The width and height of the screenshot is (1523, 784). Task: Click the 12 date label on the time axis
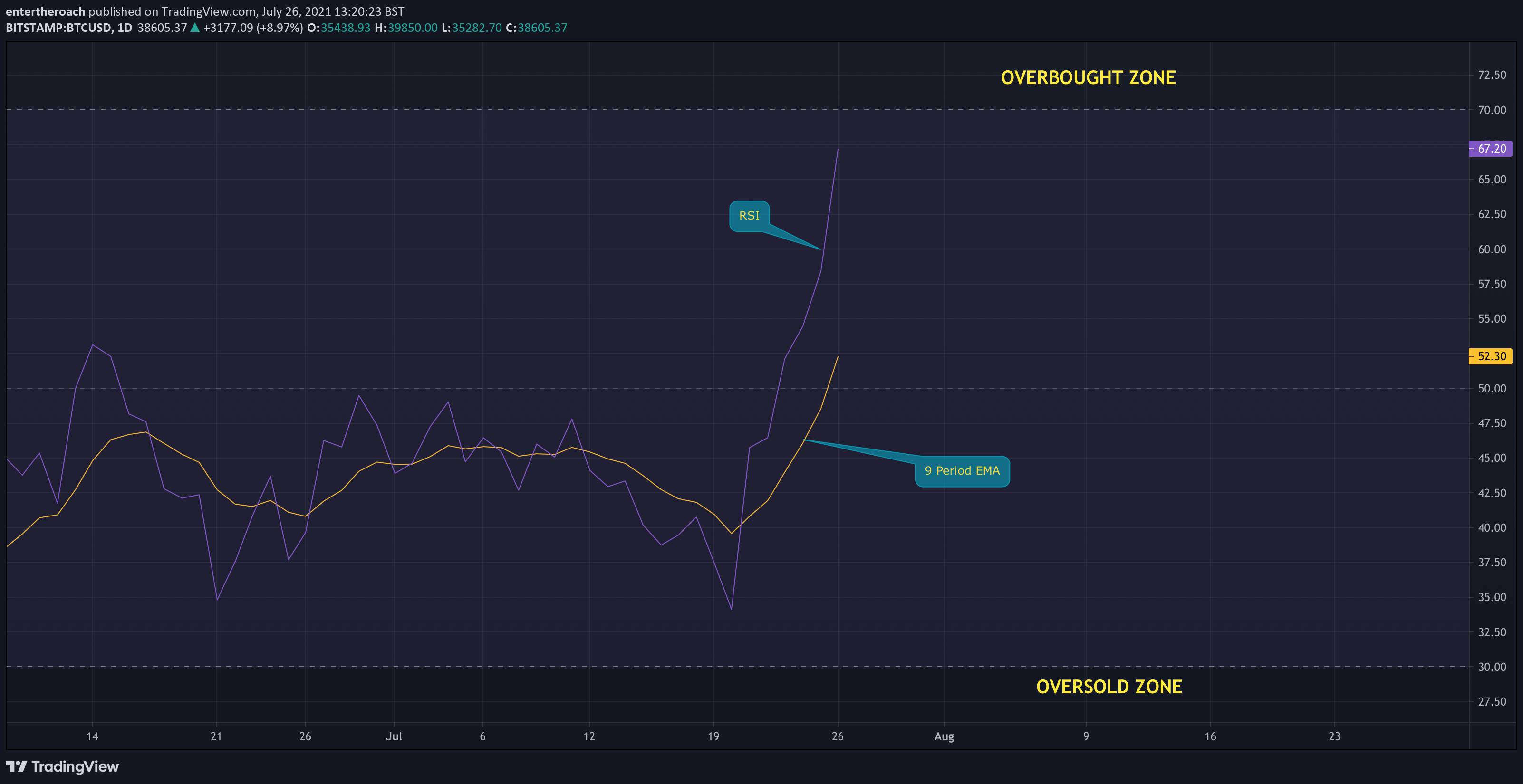click(x=589, y=736)
